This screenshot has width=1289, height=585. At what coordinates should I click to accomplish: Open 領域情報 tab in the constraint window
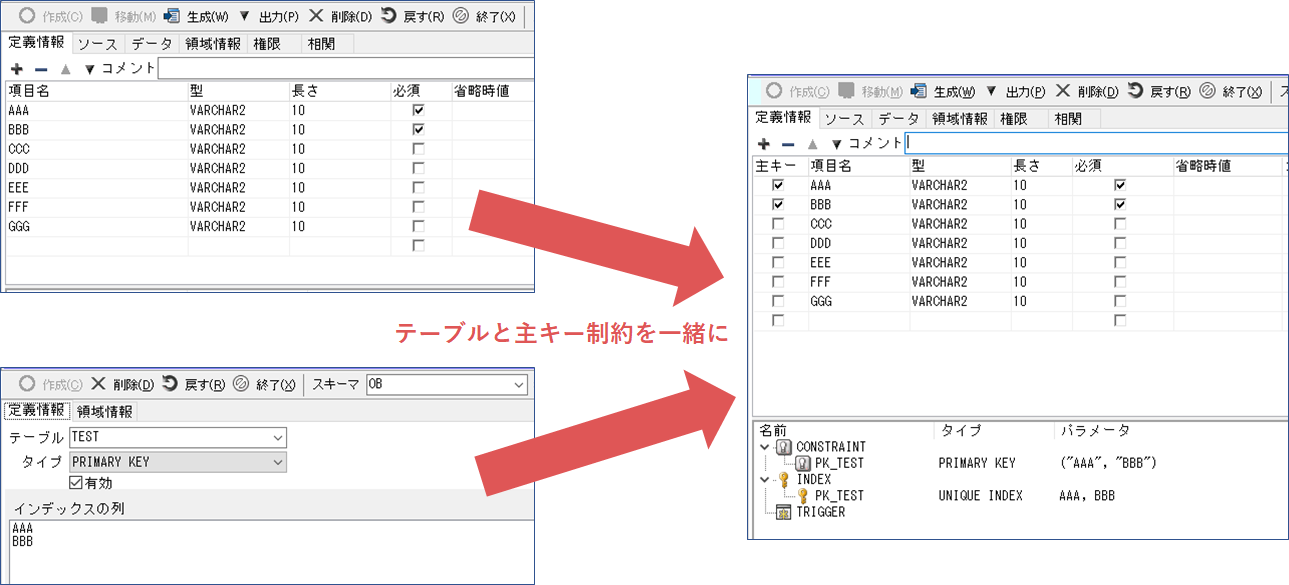105,411
